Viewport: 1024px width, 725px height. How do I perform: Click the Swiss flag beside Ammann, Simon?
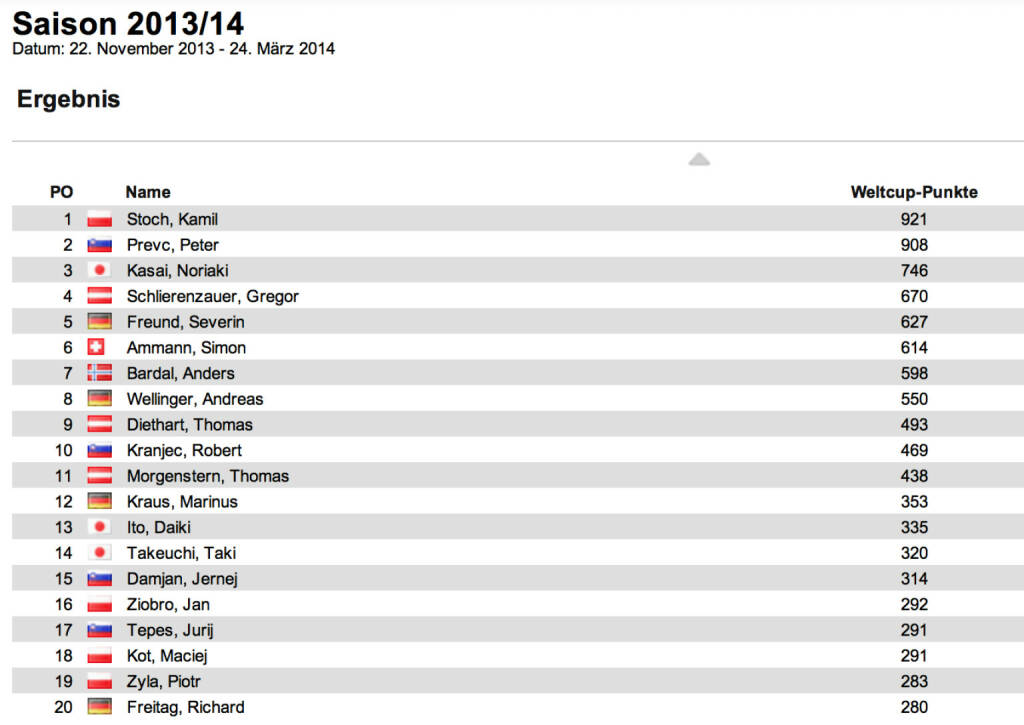96,347
